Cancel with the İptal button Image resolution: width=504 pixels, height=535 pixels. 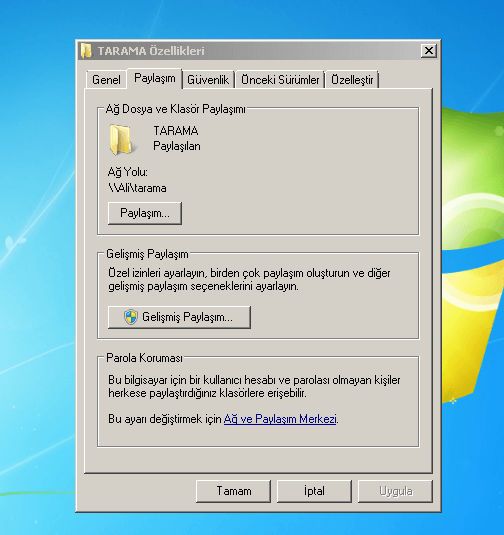tap(314, 491)
